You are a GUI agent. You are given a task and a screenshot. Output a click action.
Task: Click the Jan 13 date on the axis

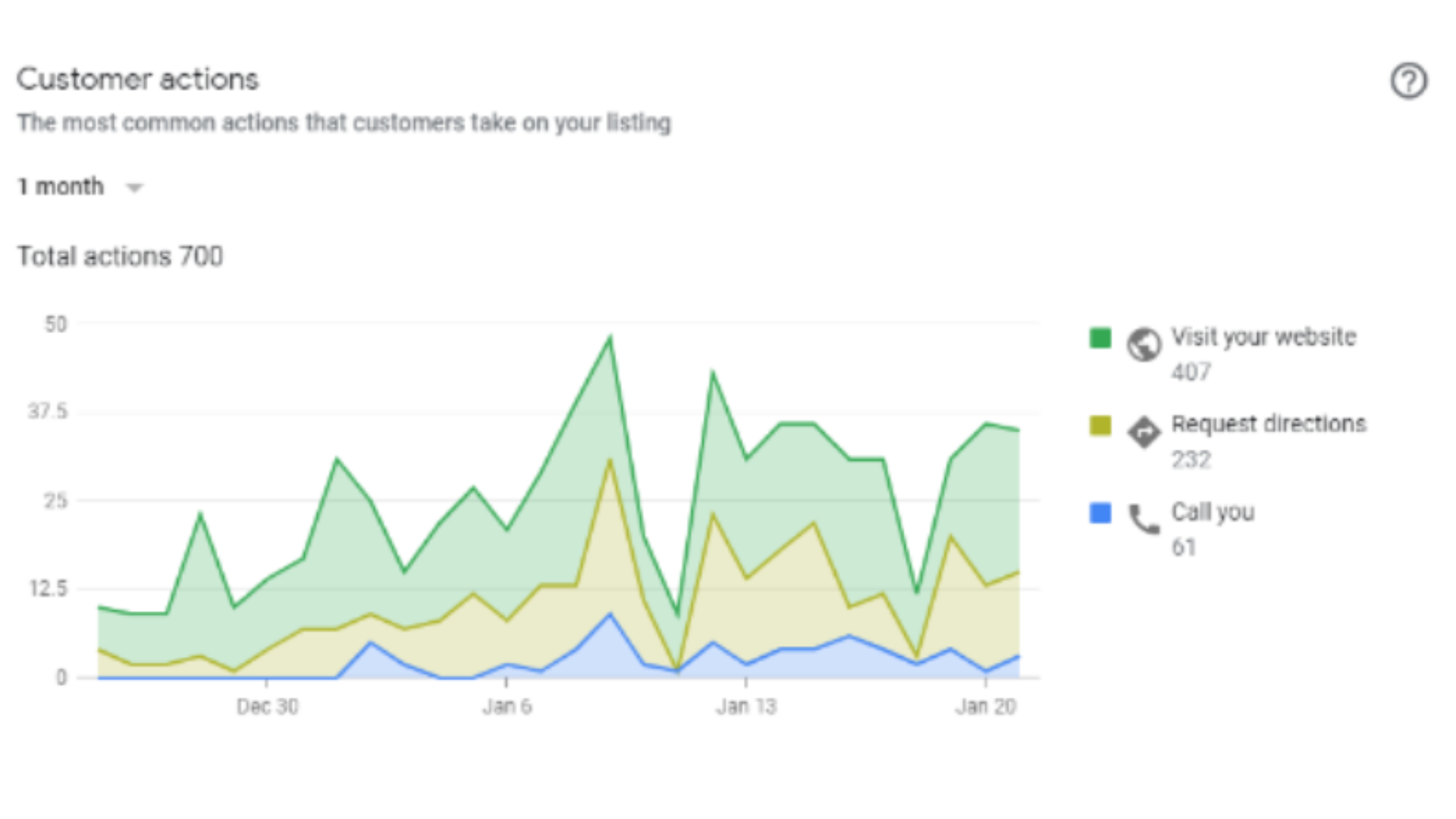point(746,707)
